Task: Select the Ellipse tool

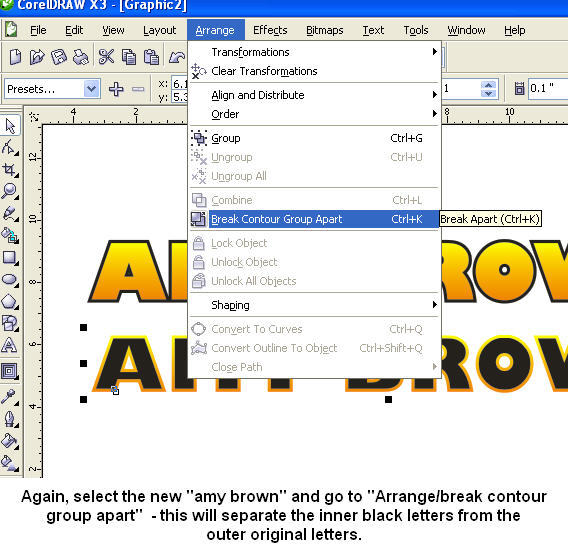Action: (x=10, y=280)
